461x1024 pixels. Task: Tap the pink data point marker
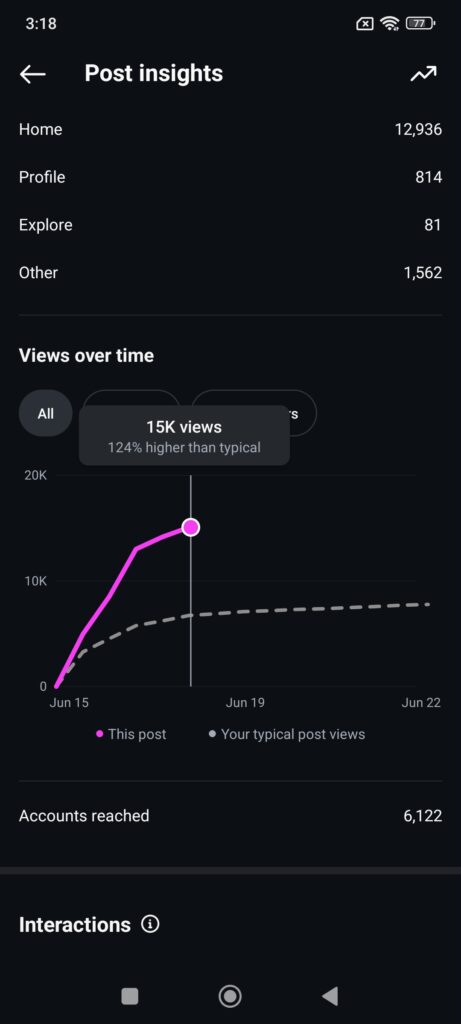point(191,527)
